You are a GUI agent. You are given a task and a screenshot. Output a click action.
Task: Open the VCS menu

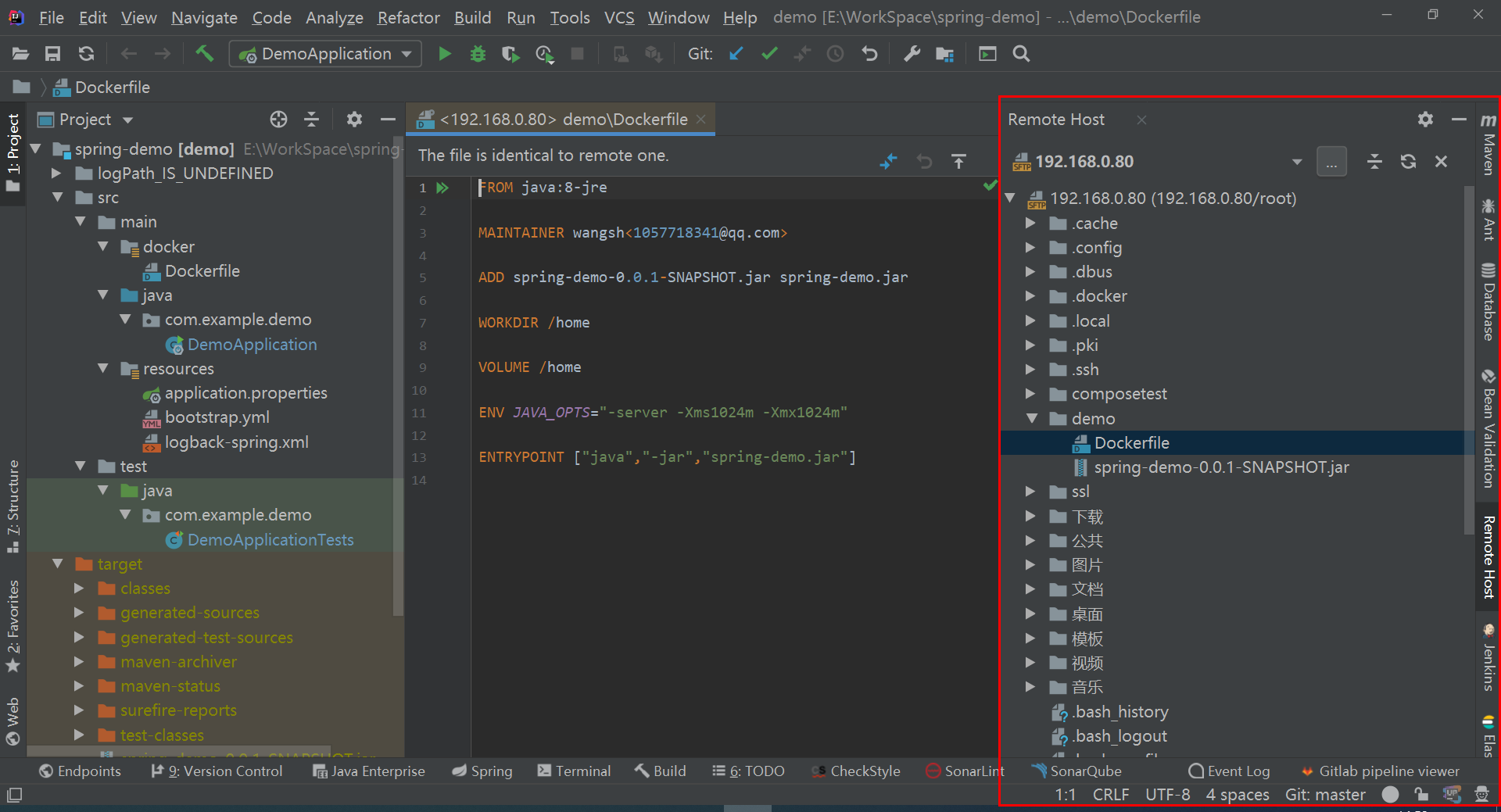618,16
